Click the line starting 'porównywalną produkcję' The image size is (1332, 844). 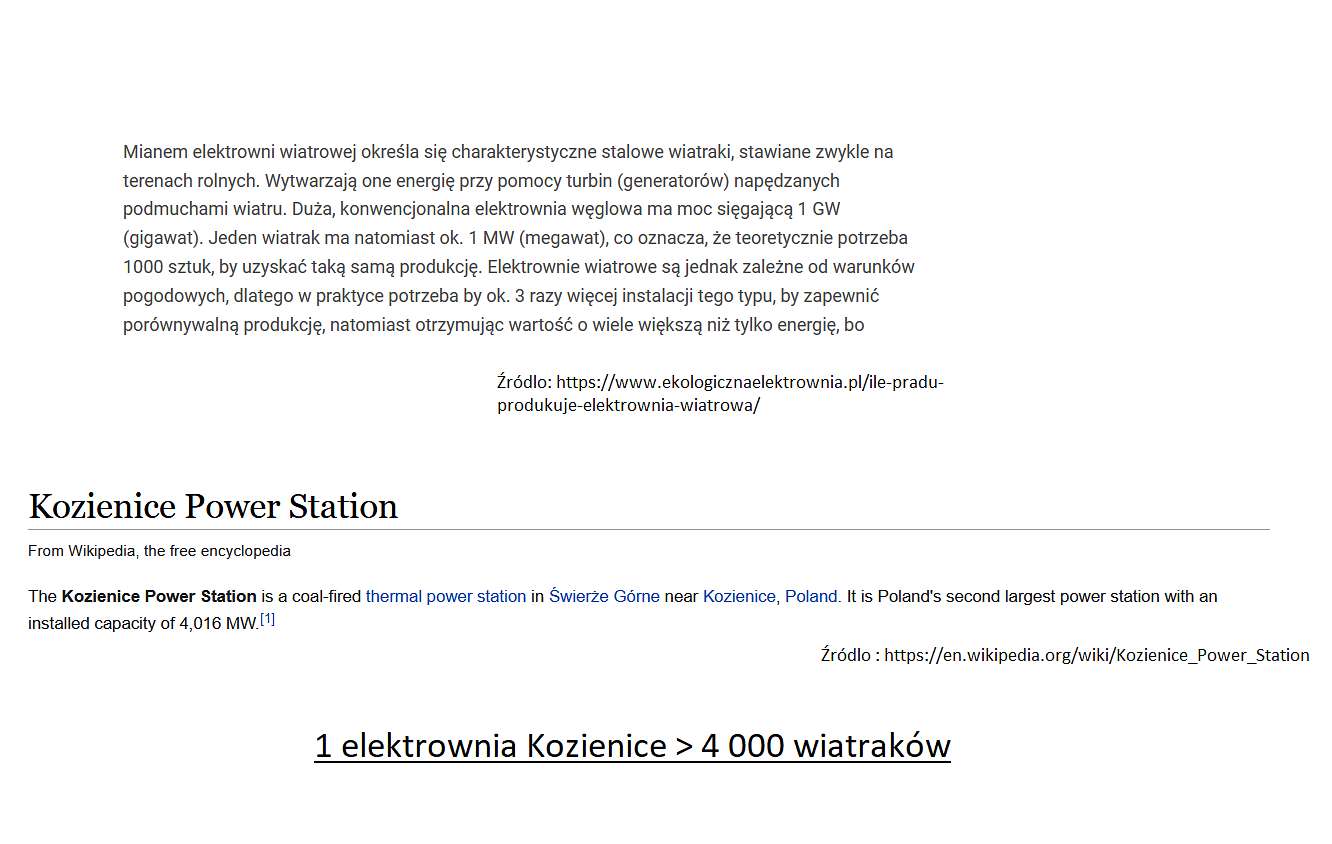coord(494,326)
